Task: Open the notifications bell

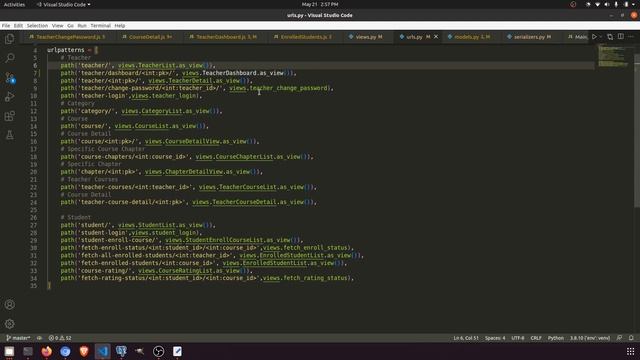Action: click(x=631, y=338)
